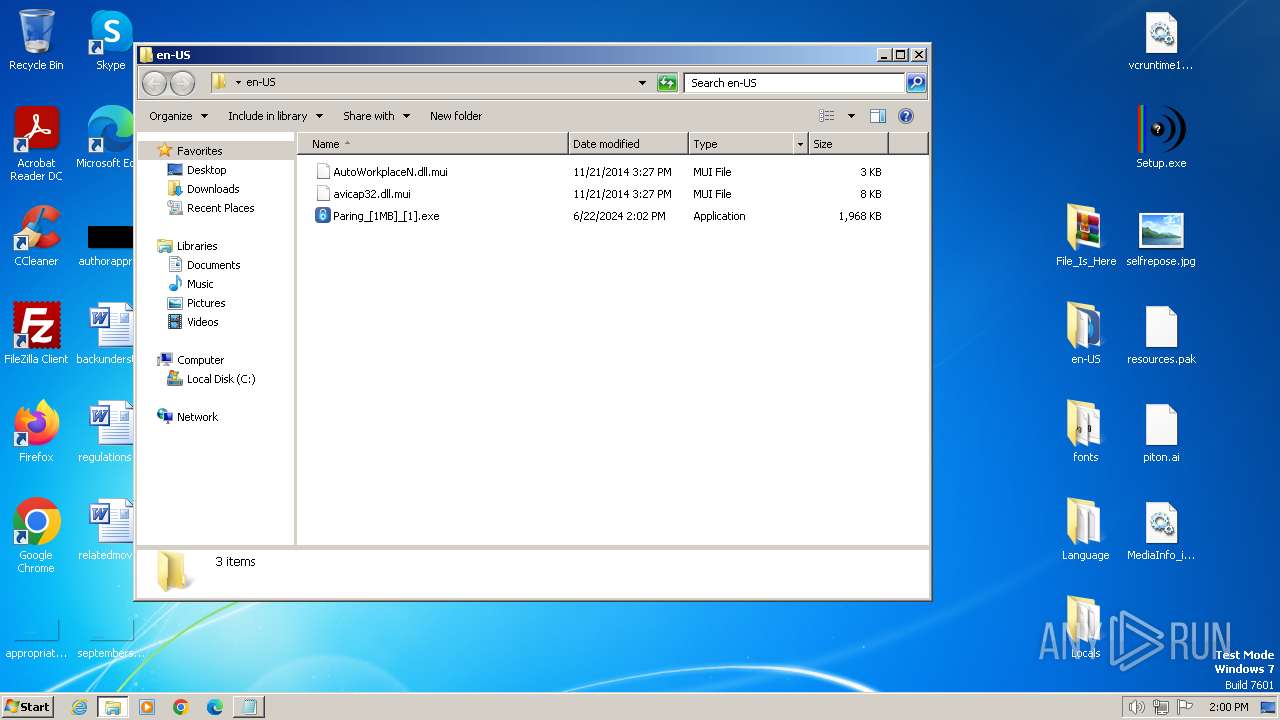Select avicap32.dll.mui file icon

[323, 194]
